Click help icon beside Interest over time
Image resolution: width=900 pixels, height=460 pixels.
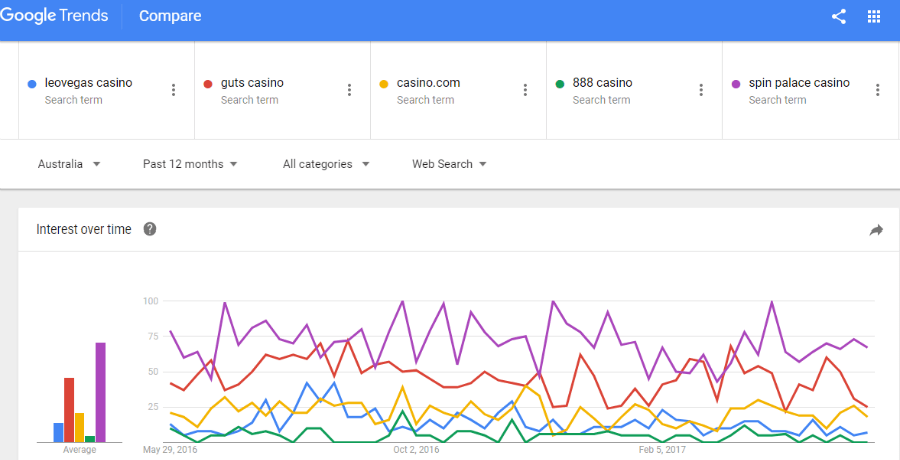point(150,229)
